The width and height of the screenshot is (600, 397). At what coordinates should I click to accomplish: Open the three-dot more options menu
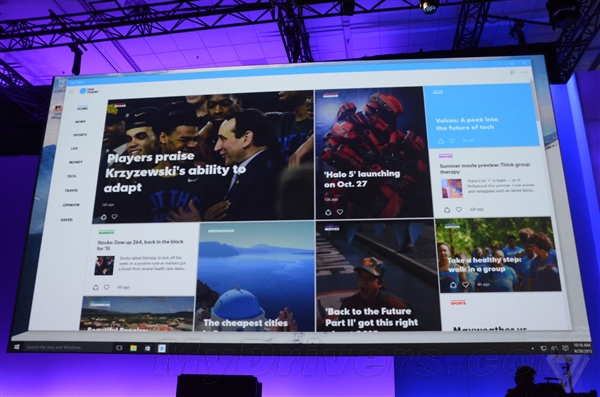525,72
